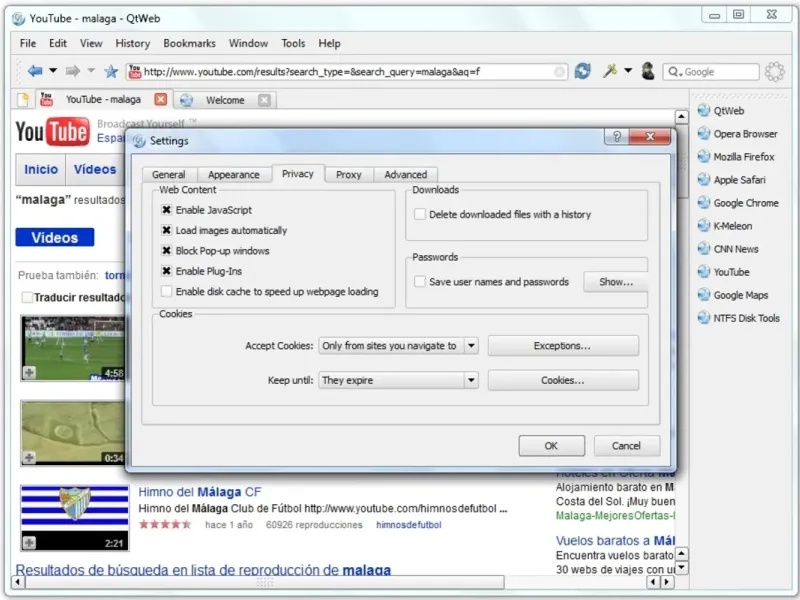Click the grey Forward arrow in toolbar

pyautogui.click(x=73, y=71)
